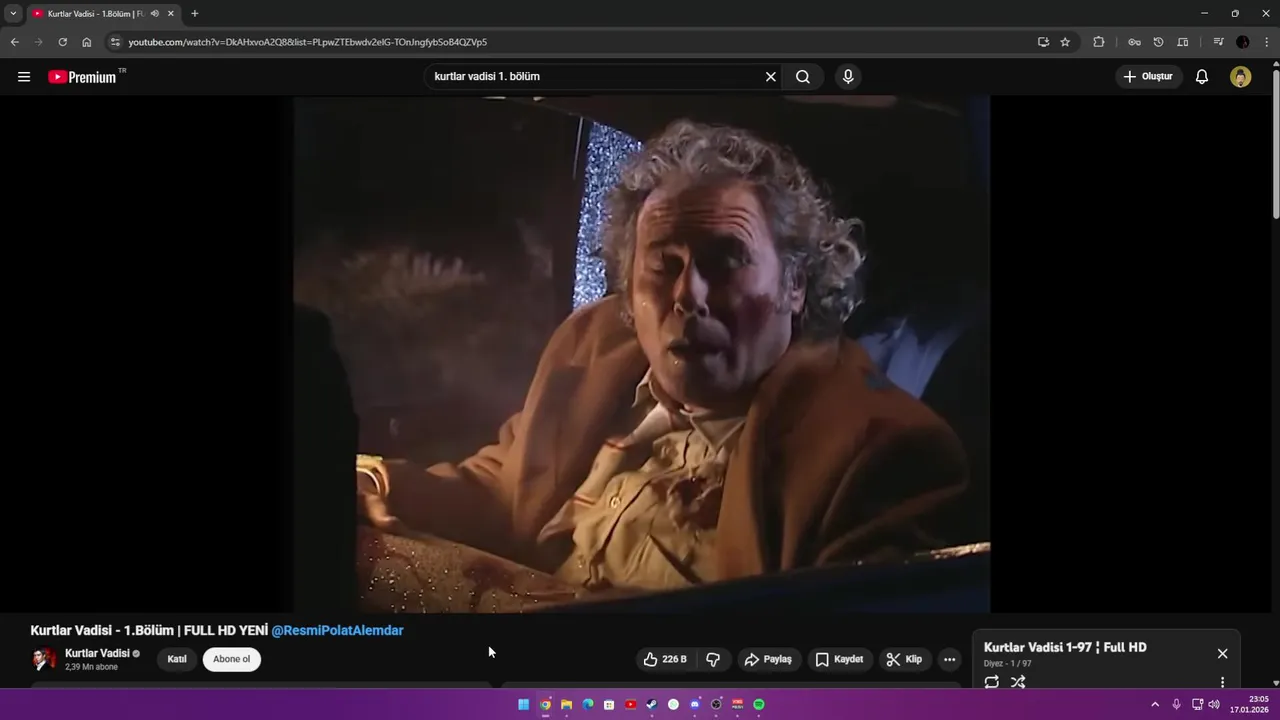Open the YouTube notifications bell
1280x720 pixels.
coord(1202,77)
